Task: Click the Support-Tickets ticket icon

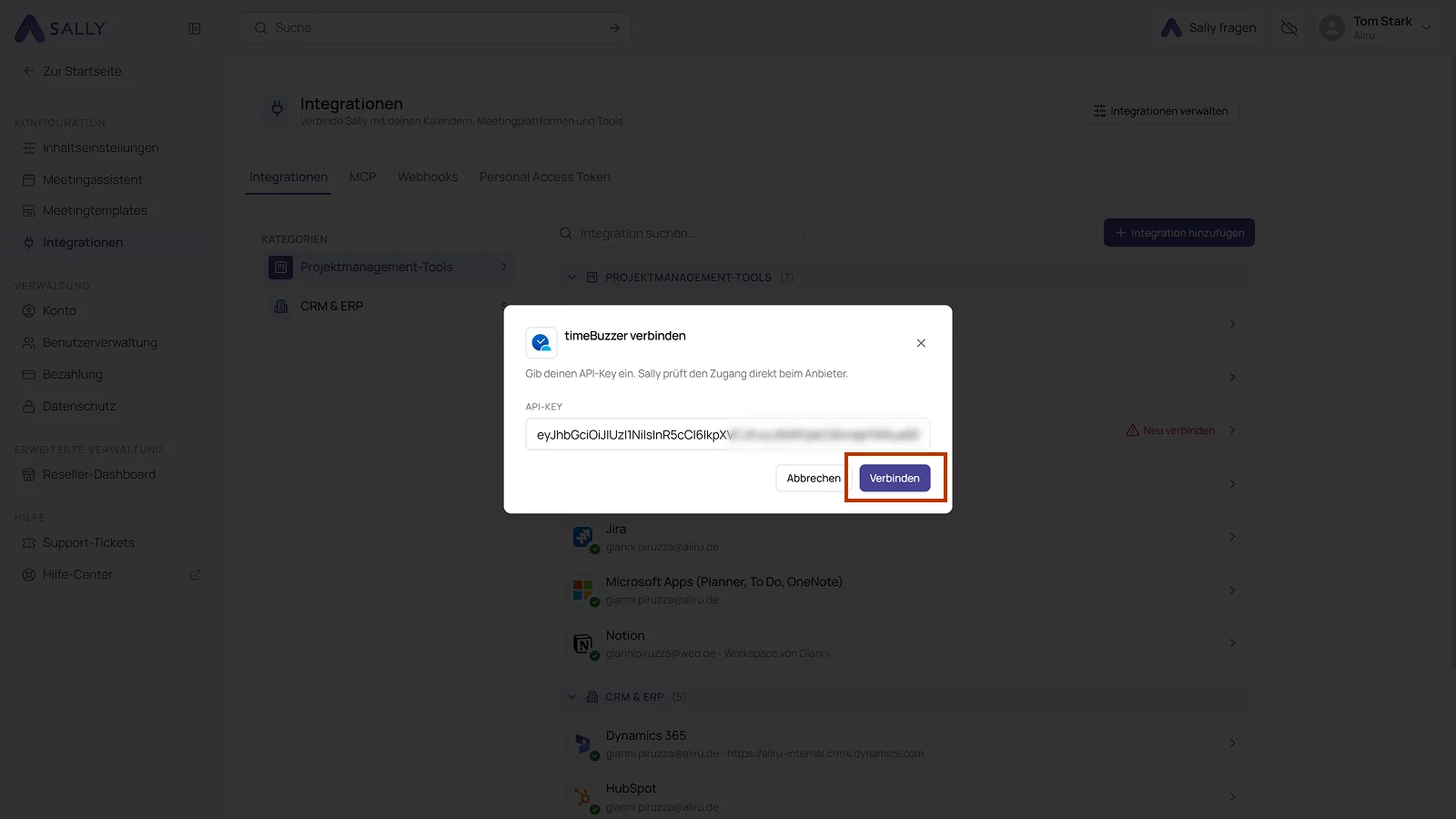Action: (x=29, y=542)
